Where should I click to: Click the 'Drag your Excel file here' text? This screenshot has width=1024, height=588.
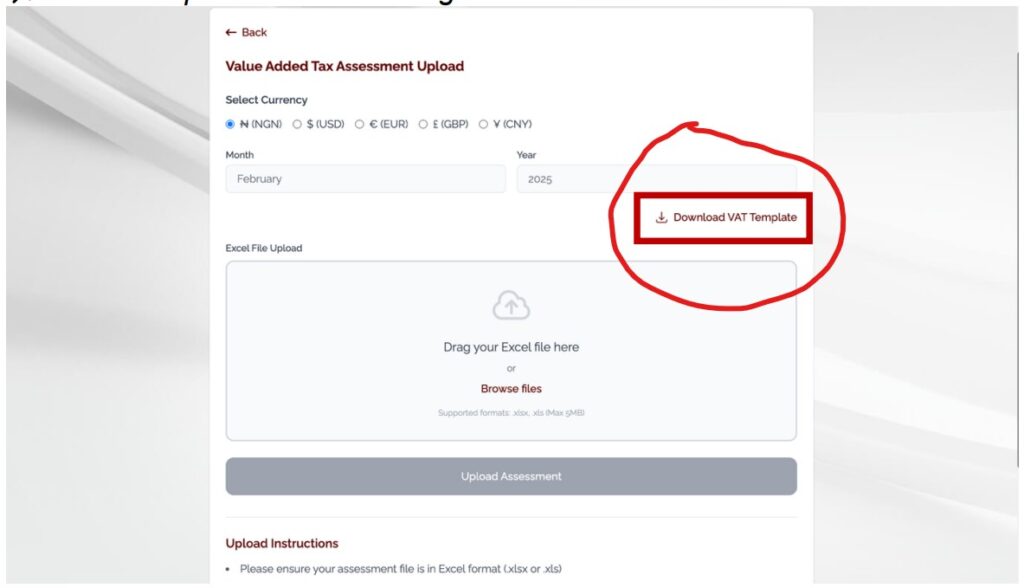point(511,348)
